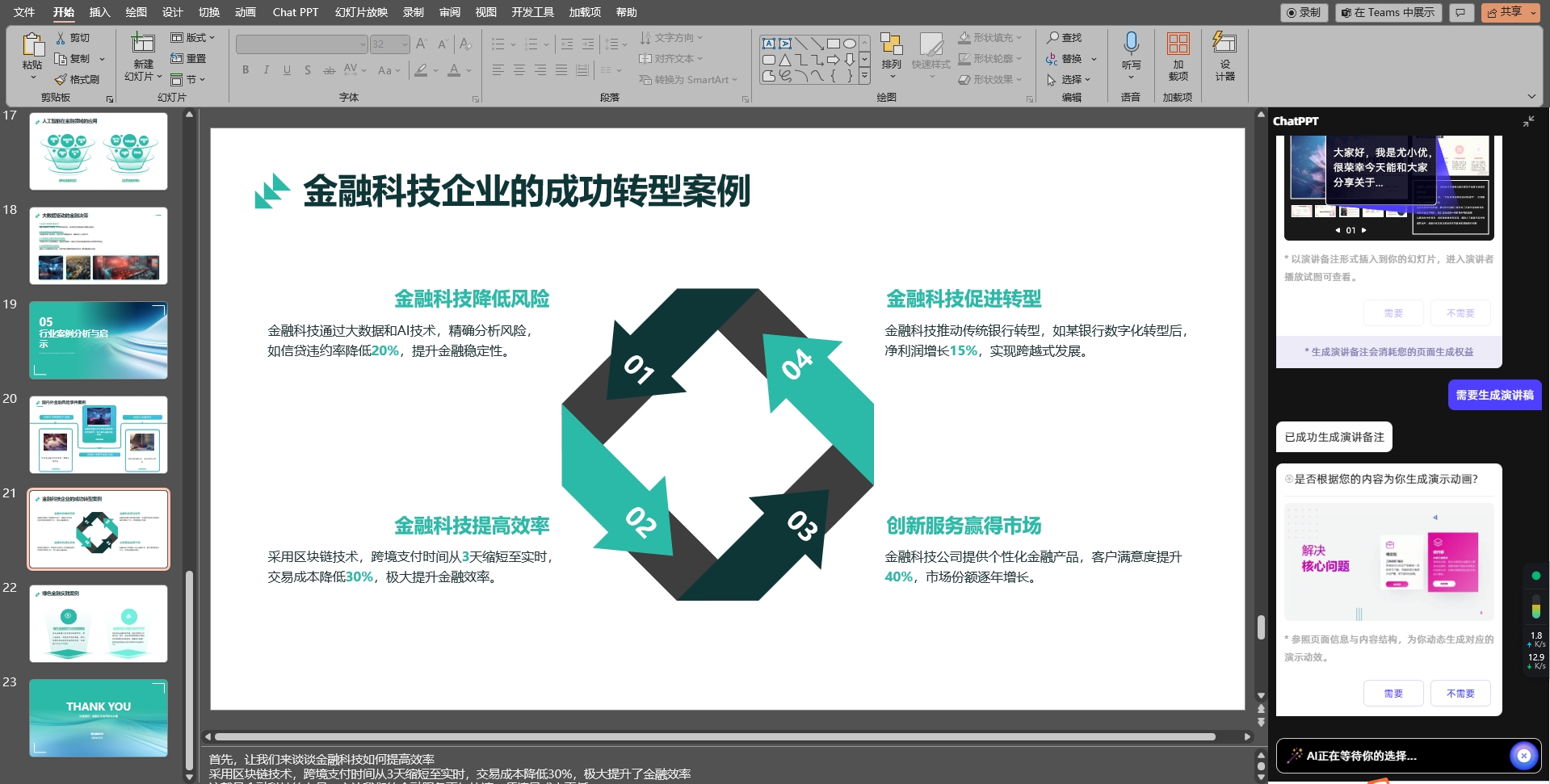Align text right icon
Screen dimensions: 1550x784
(x=540, y=70)
